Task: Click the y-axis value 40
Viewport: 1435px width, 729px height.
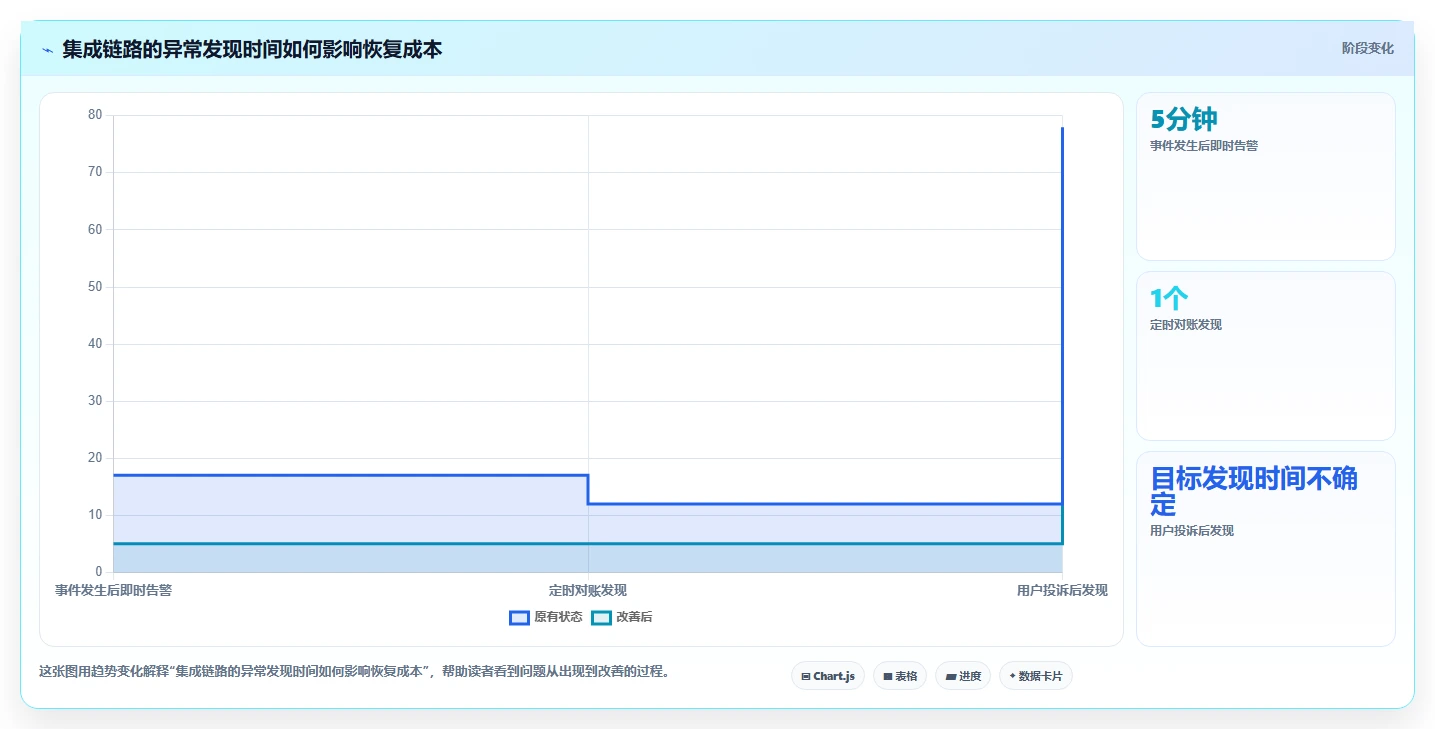Action: point(95,344)
